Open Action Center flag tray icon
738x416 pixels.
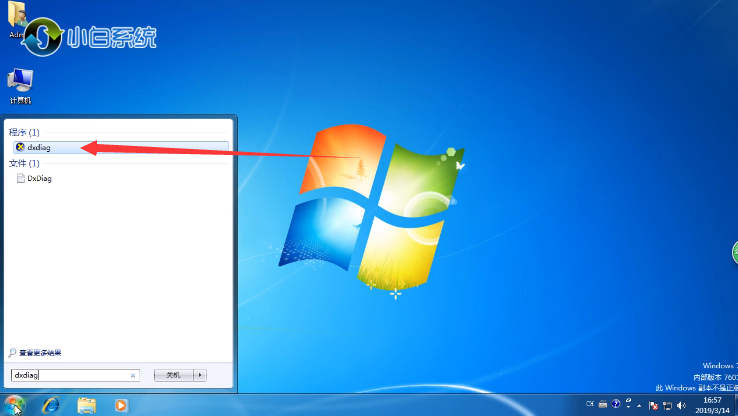[653, 405]
